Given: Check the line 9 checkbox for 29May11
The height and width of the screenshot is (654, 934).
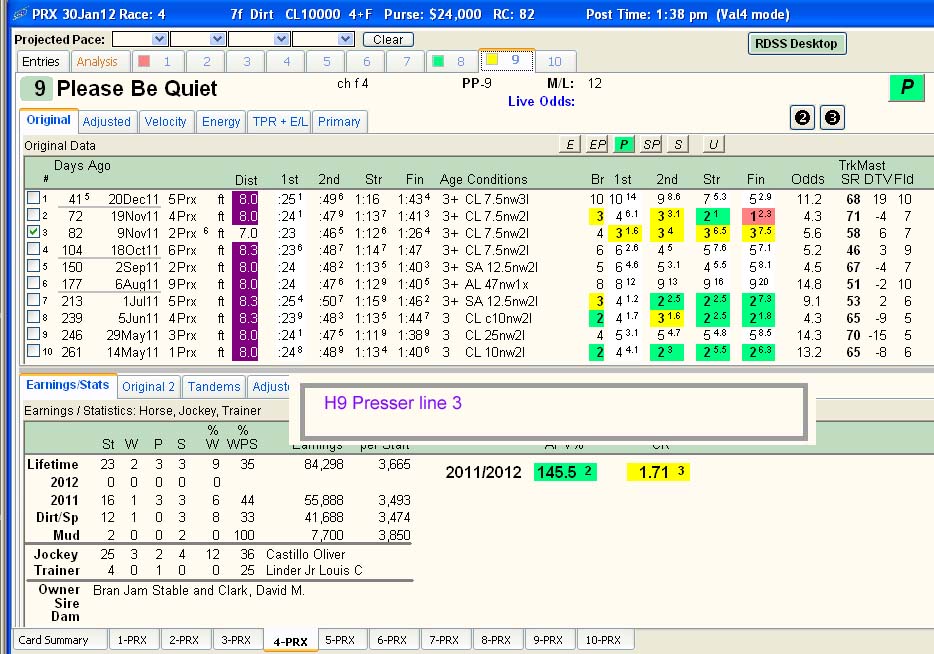Looking at the screenshot, I should pyautogui.click(x=33, y=334).
